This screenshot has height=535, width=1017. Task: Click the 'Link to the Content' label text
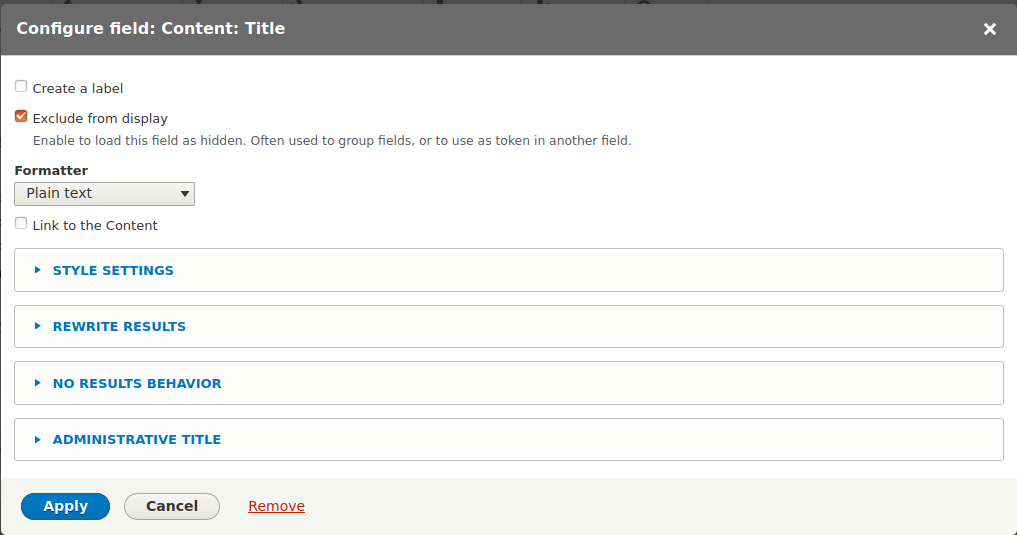tap(95, 226)
